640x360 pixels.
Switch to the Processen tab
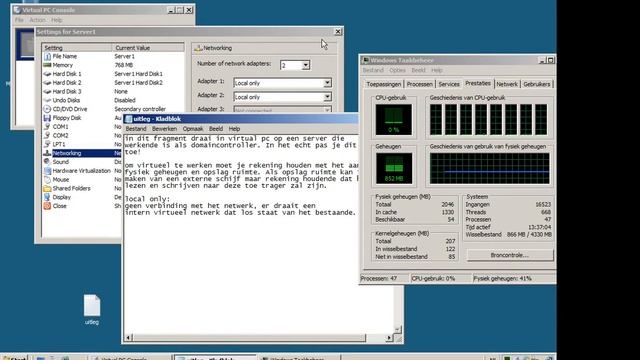420,84
